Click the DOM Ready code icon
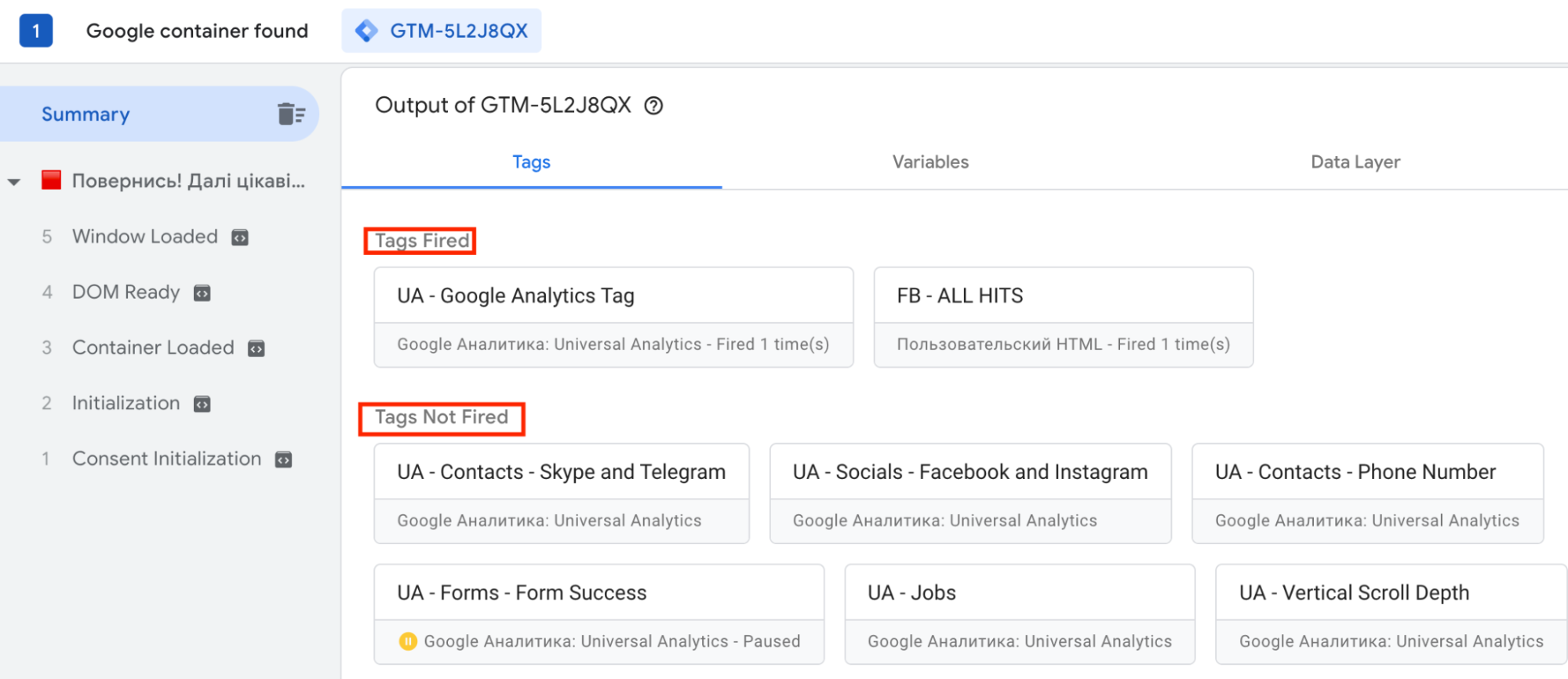The width and height of the screenshot is (1568, 679). [202, 293]
